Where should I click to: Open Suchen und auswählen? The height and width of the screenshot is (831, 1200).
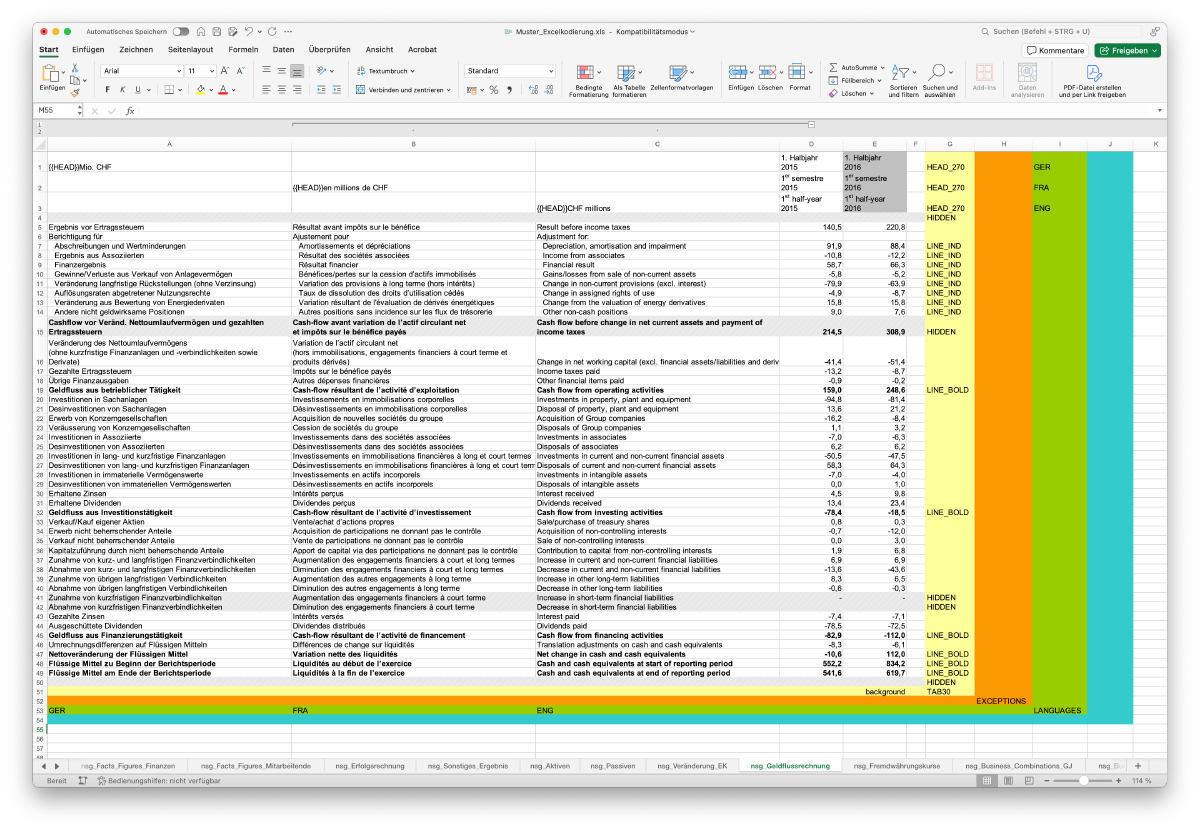939,79
